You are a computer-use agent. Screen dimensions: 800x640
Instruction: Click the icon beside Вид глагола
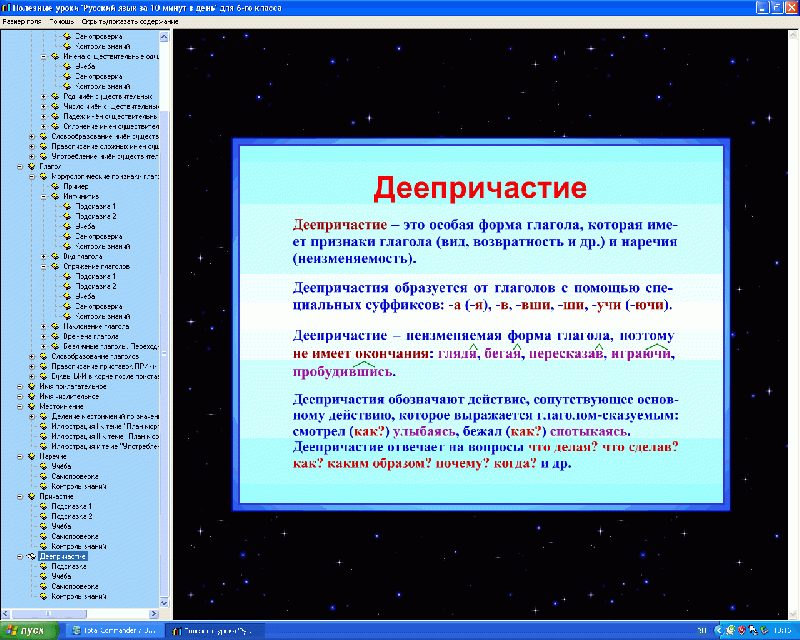[55, 256]
